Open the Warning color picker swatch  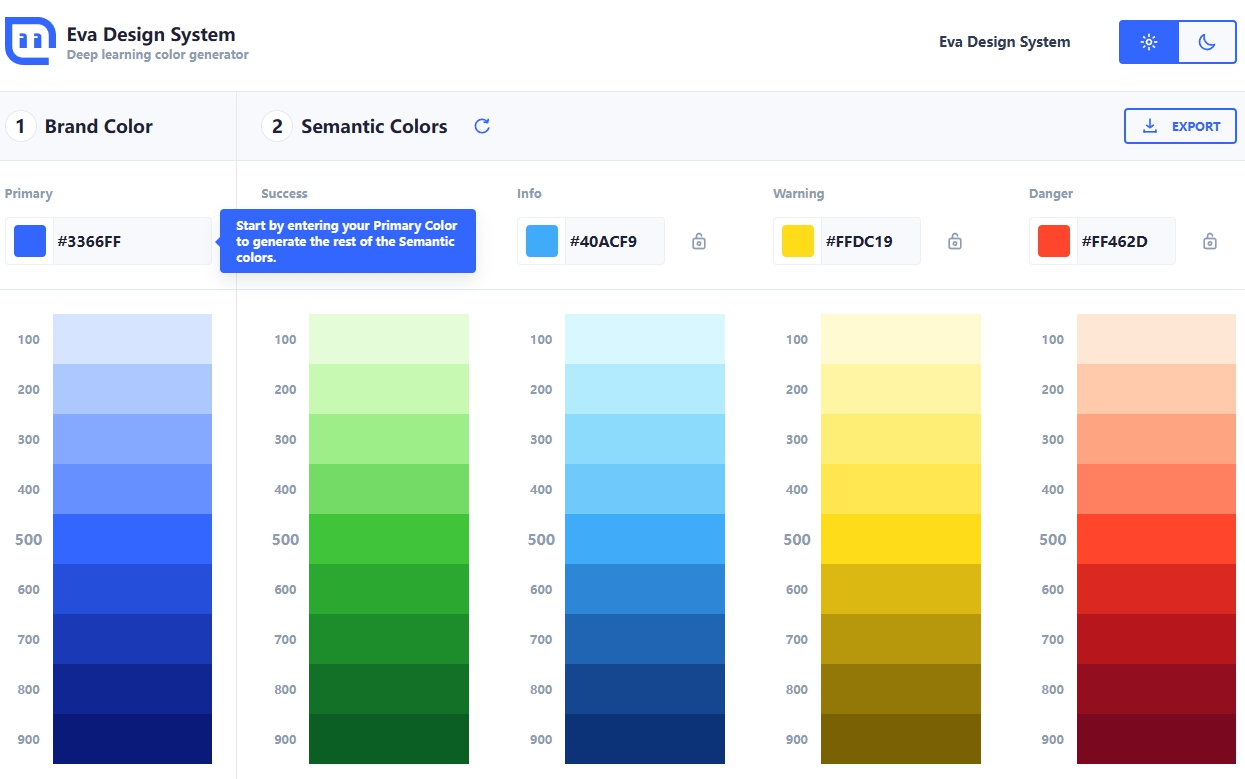pyautogui.click(x=798, y=241)
